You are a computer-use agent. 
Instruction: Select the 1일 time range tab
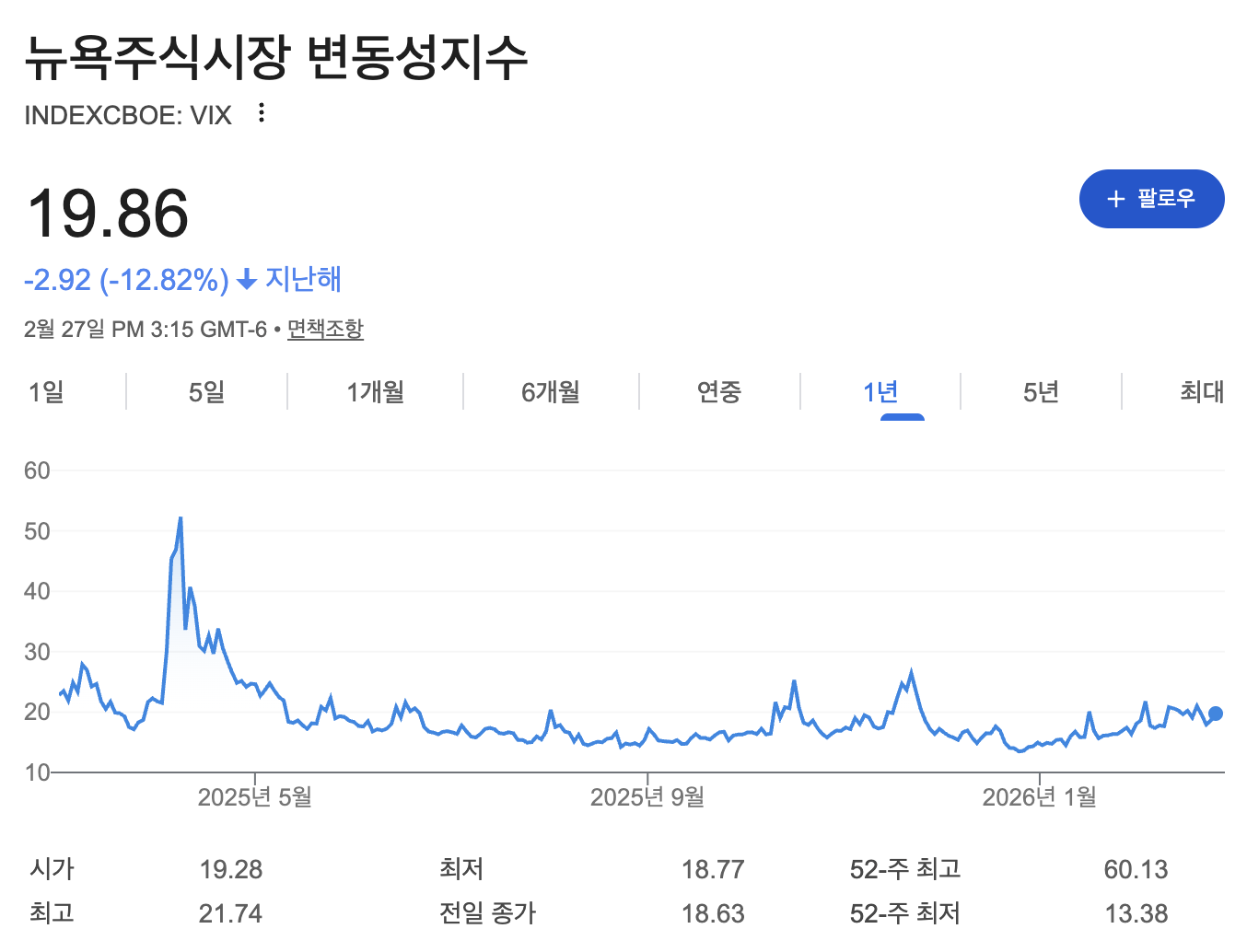pos(46,392)
